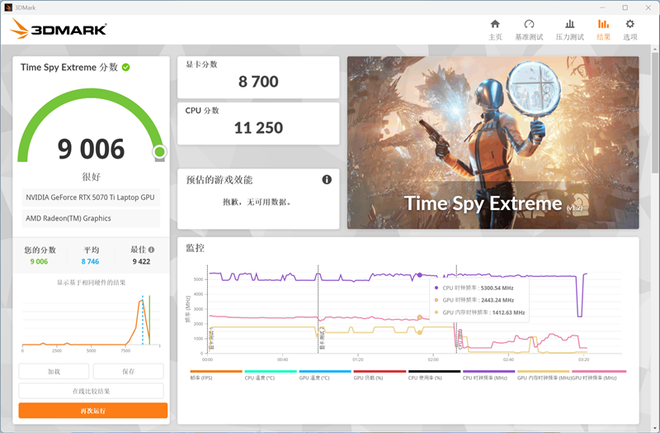The image size is (660, 433).
Task: Go to Benchmarks (基准测试) page
Action: point(529,29)
